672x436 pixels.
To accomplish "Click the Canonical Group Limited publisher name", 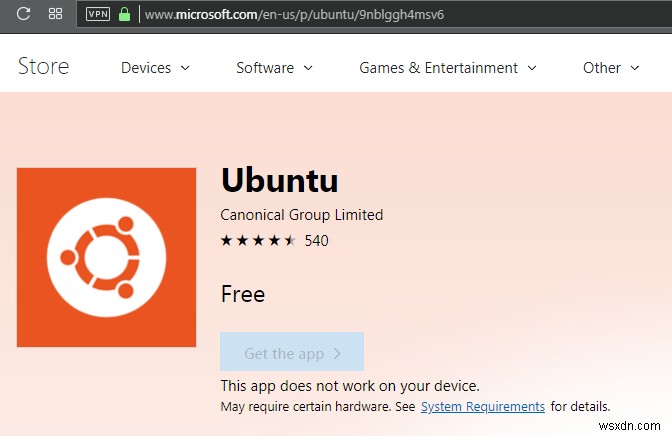I will pos(302,215).
